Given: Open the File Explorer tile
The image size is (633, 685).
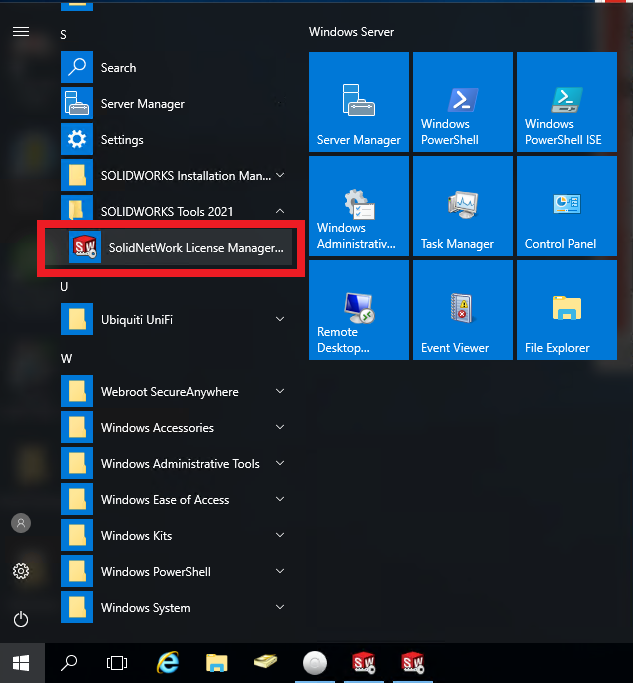Looking at the screenshot, I should 567,310.
